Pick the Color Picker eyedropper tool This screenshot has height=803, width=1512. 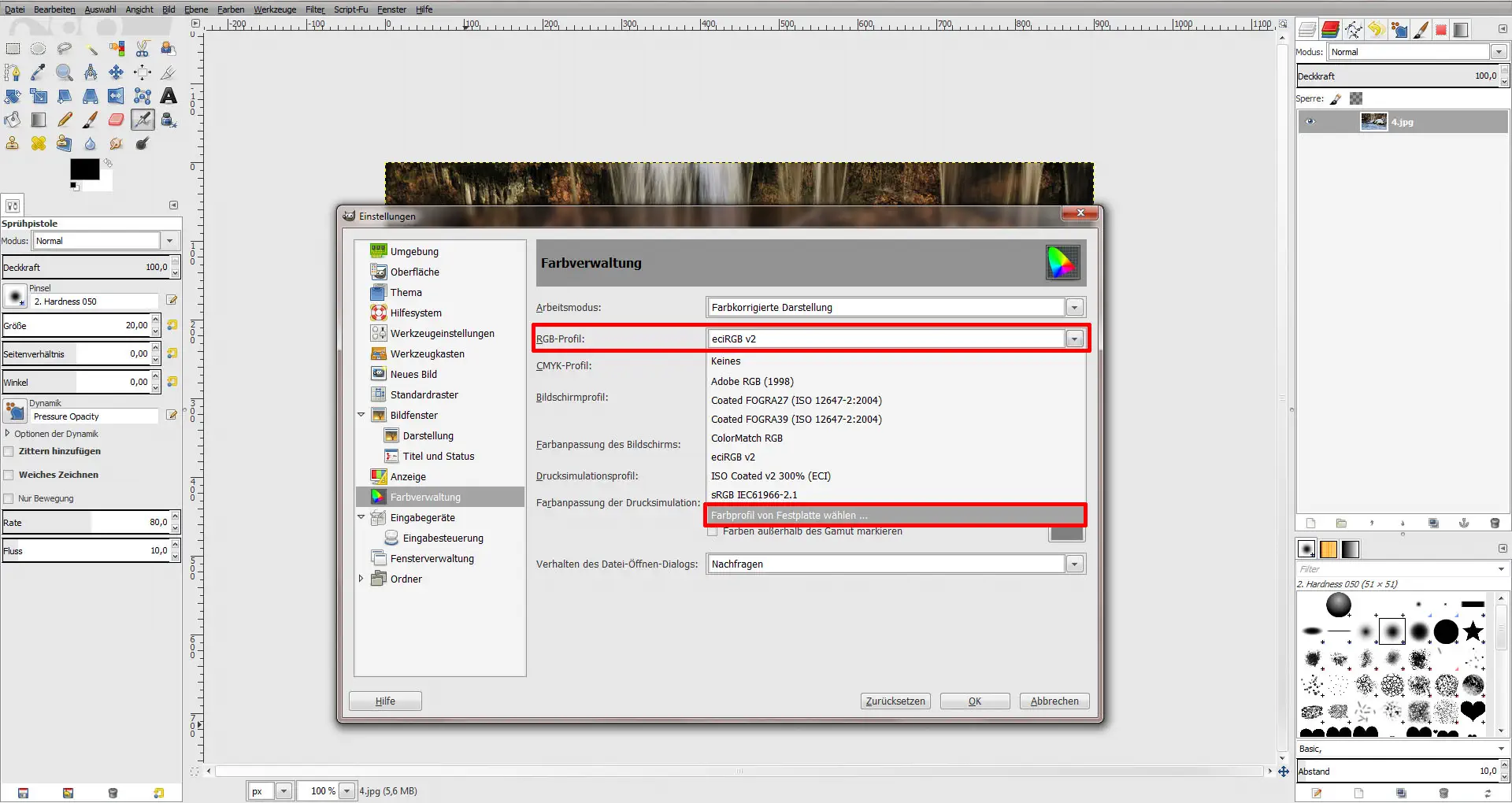(x=39, y=72)
